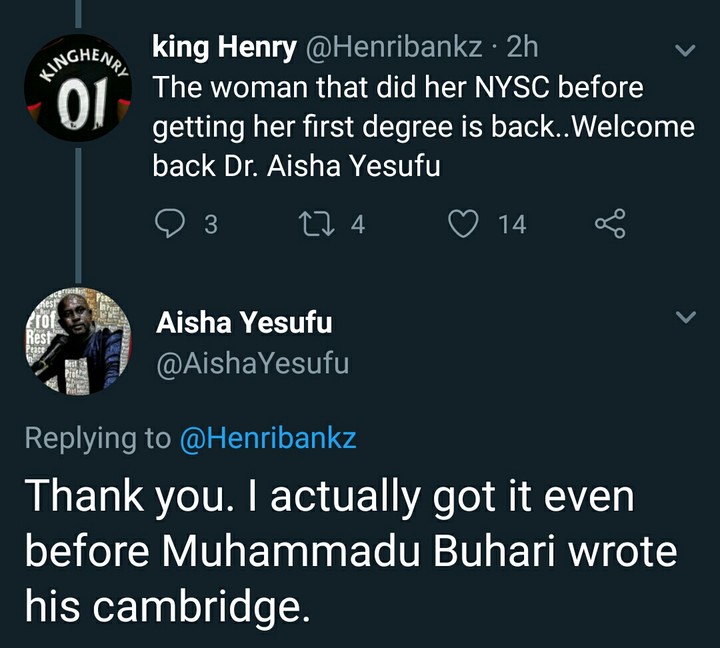Click the "Aisha Yesufu" display name
Image resolution: width=720 pixels, height=648 pixels.
coord(244,323)
